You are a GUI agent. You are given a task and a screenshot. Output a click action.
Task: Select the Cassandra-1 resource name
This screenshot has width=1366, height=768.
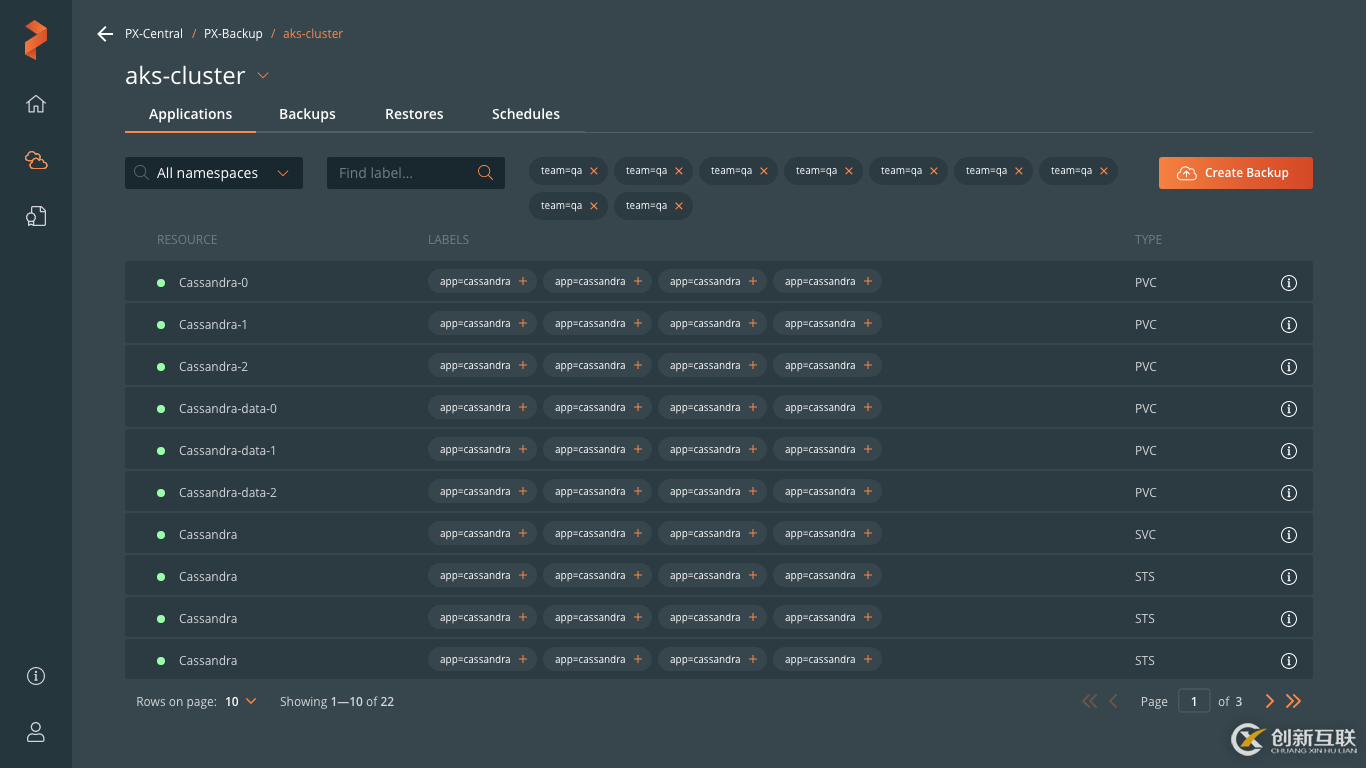213,325
